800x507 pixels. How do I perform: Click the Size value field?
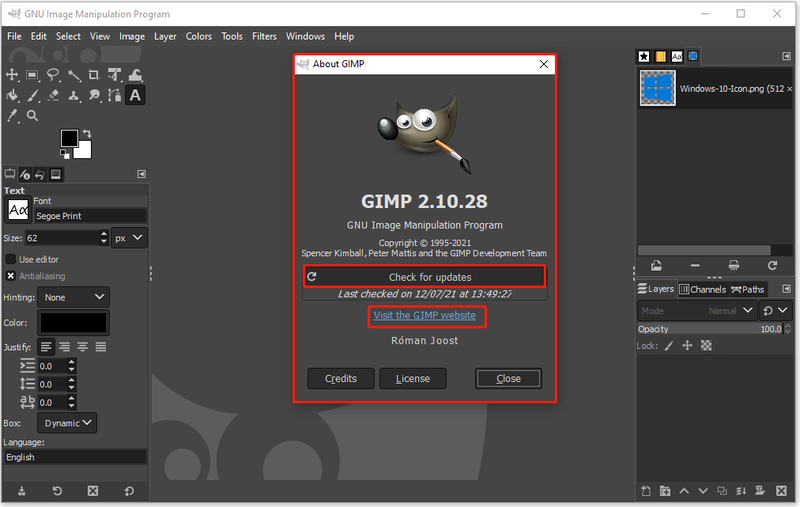click(x=62, y=238)
